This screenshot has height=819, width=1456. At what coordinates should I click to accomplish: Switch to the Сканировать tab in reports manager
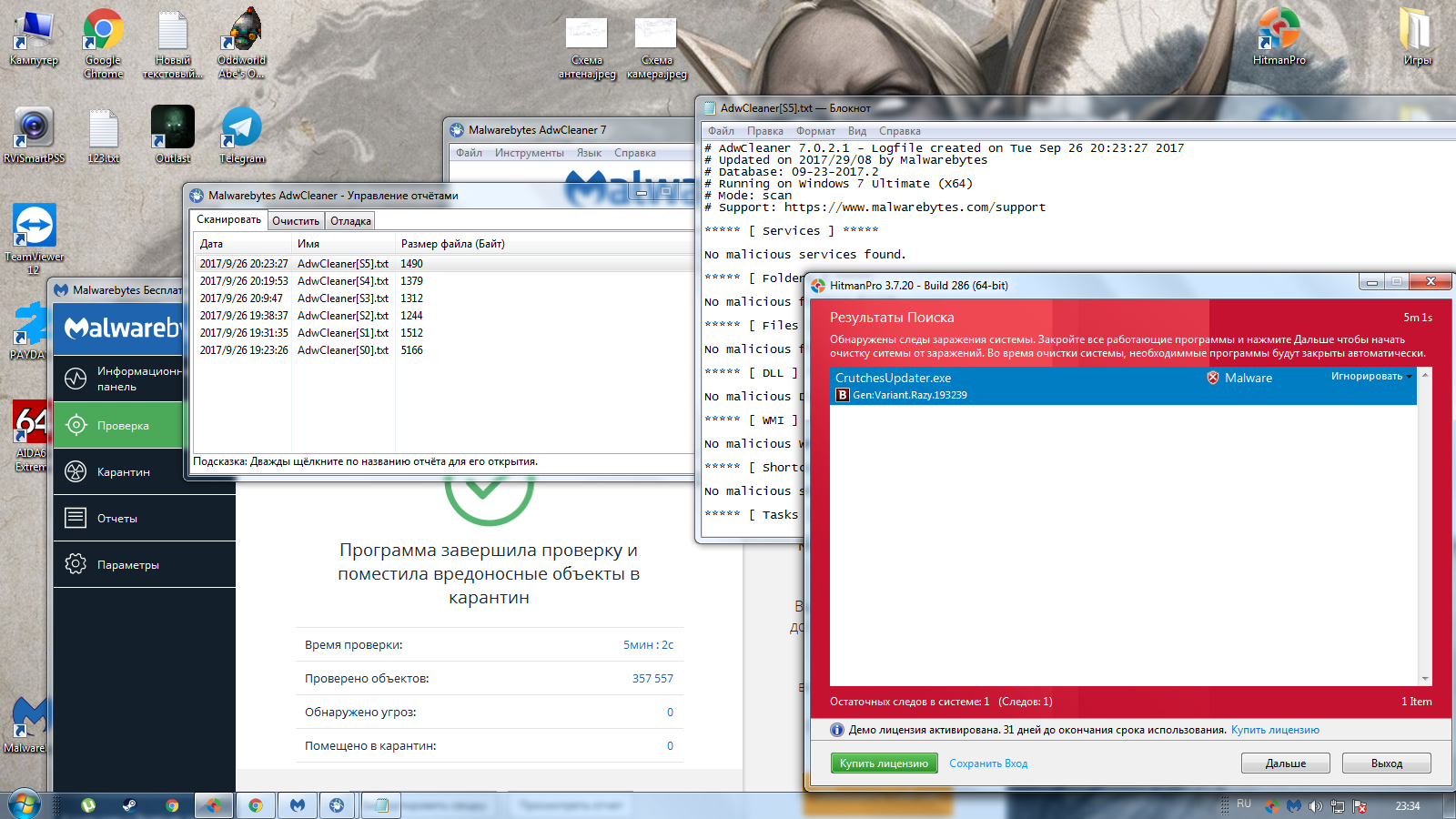click(x=229, y=220)
